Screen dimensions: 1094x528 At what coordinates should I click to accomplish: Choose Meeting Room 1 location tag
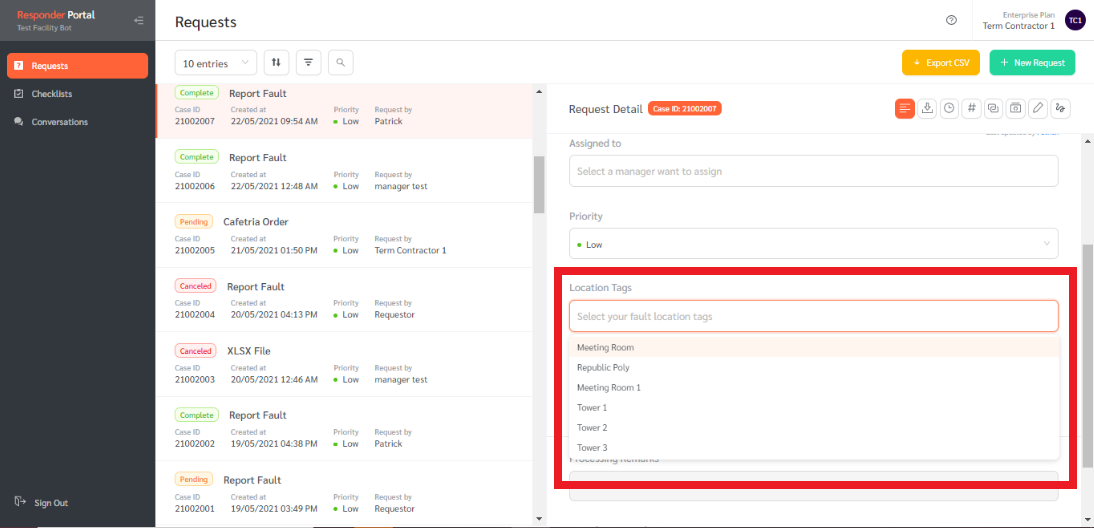[814, 387]
